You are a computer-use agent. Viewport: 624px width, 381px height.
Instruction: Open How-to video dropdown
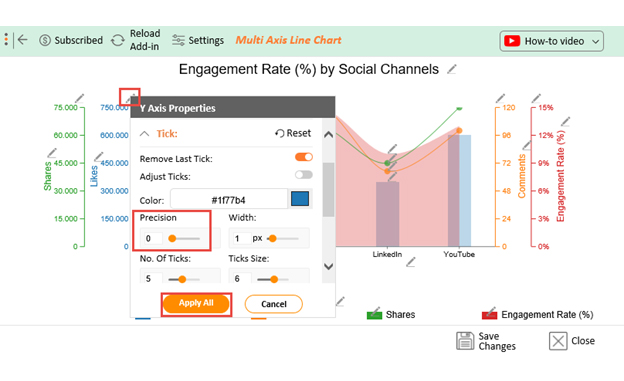tap(552, 41)
